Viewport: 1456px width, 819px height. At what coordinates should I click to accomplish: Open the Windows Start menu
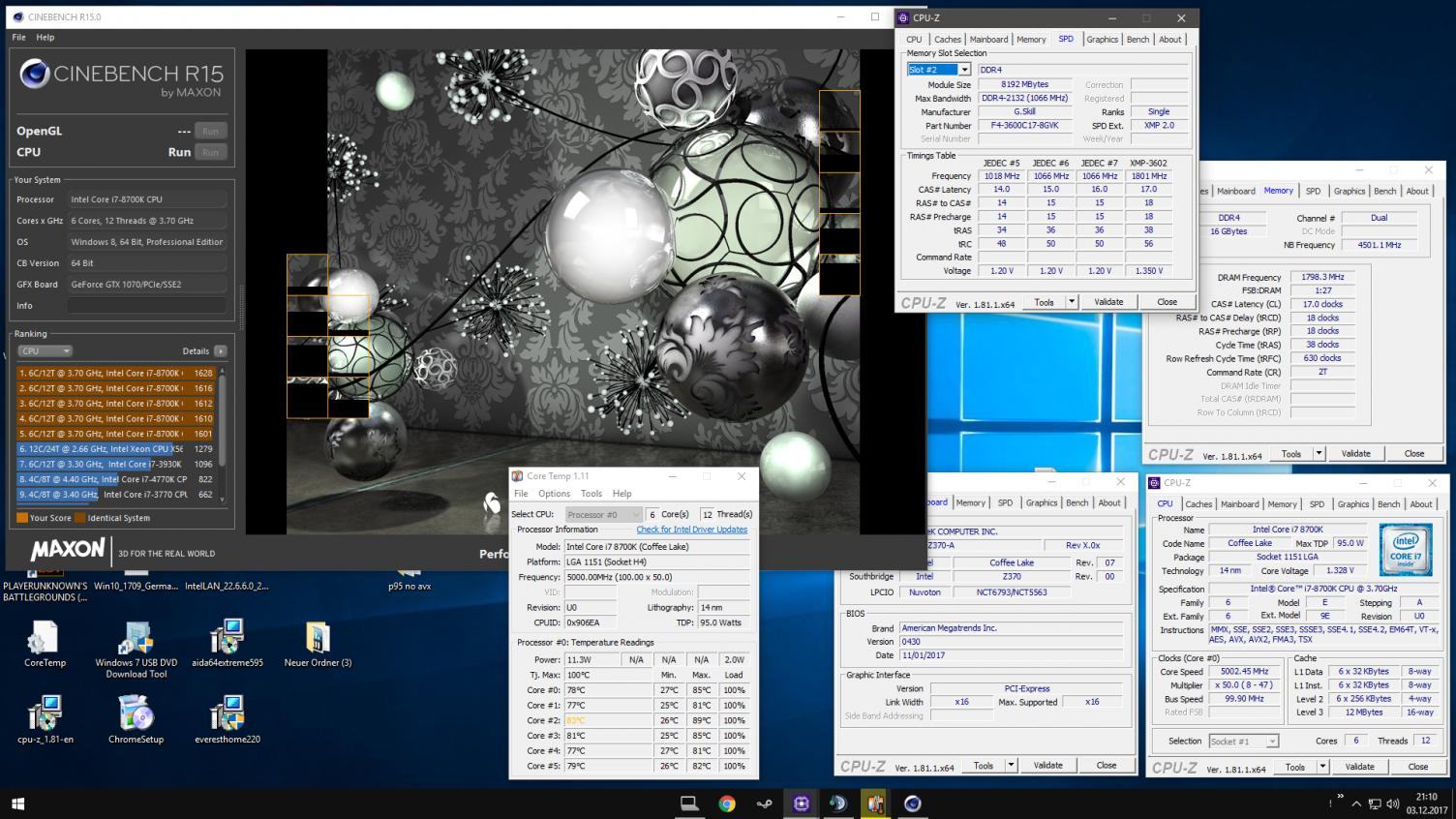point(17,804)
